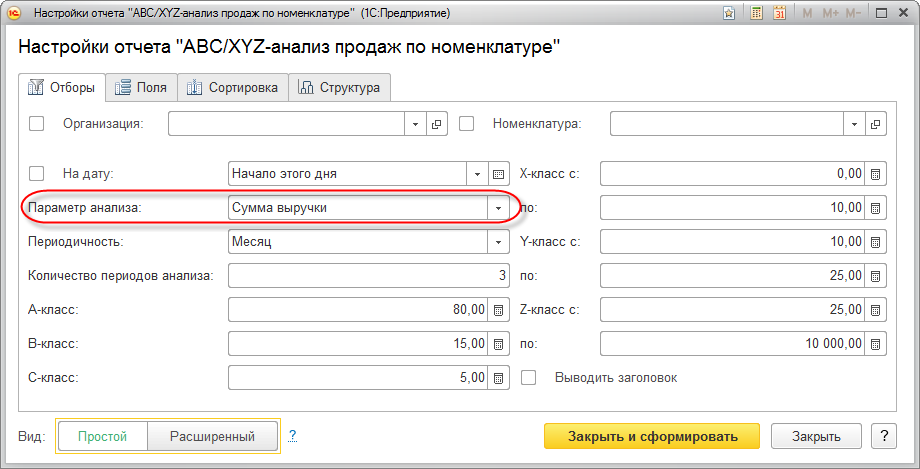
Task: Expand the Номенклатура dropdown arrow
Action: coord(854,124)
